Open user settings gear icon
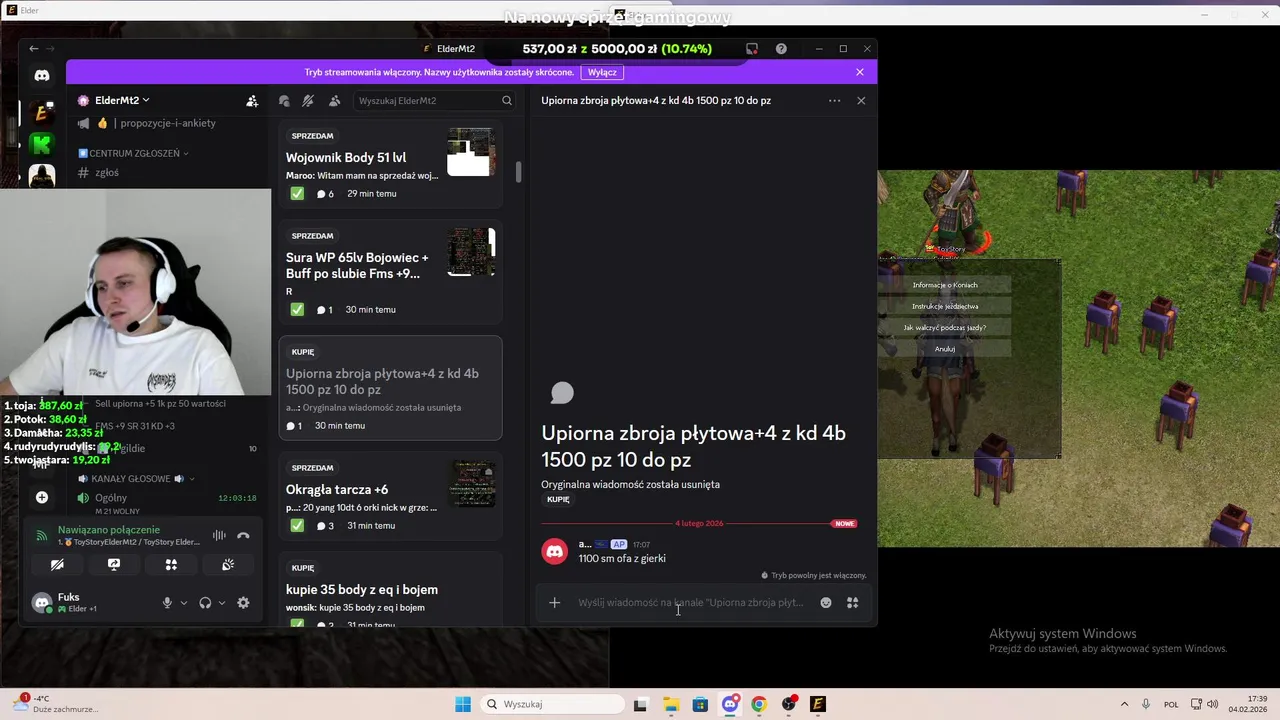The image size is (1280, 720). (x=243, y=603)
